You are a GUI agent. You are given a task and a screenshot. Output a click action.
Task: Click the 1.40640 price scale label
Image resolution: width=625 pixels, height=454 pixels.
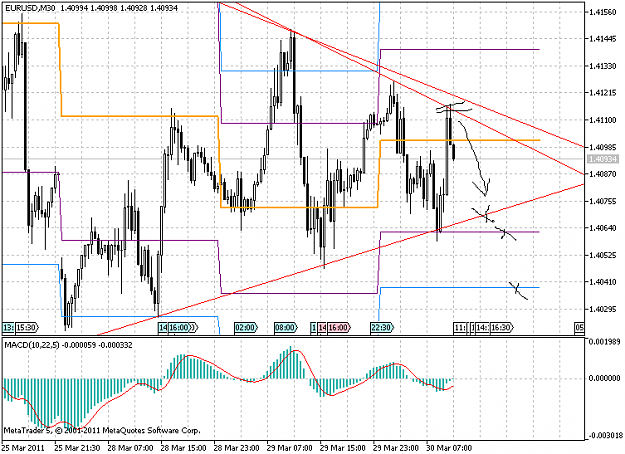603,228
